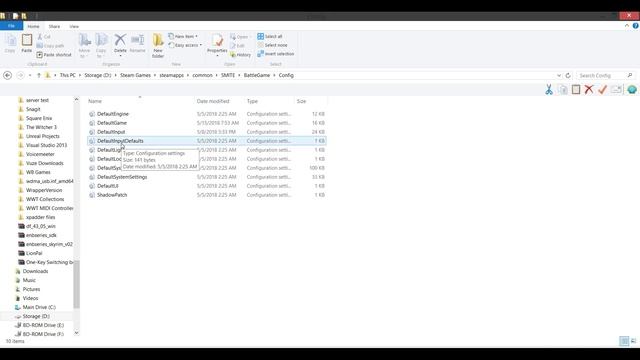Click Invert selection in the ribbon
Image resolution: width=640 pixels, height=360 pixels.
[276, 54]
